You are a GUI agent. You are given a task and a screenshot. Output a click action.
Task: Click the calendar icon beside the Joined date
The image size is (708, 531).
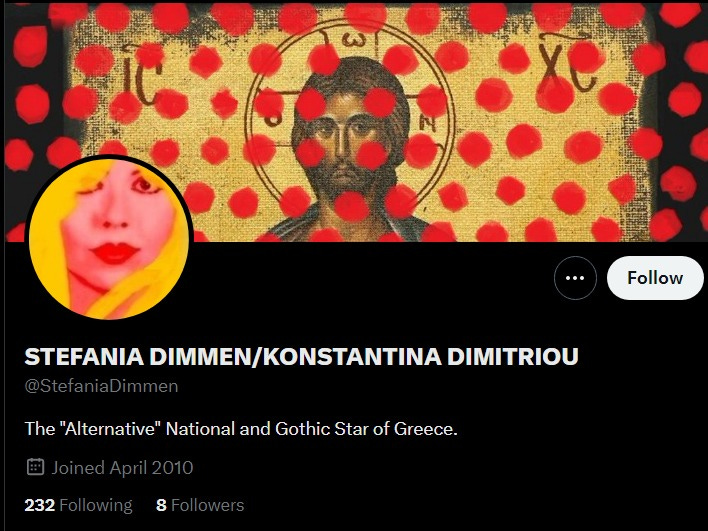[x=35, y=467]
